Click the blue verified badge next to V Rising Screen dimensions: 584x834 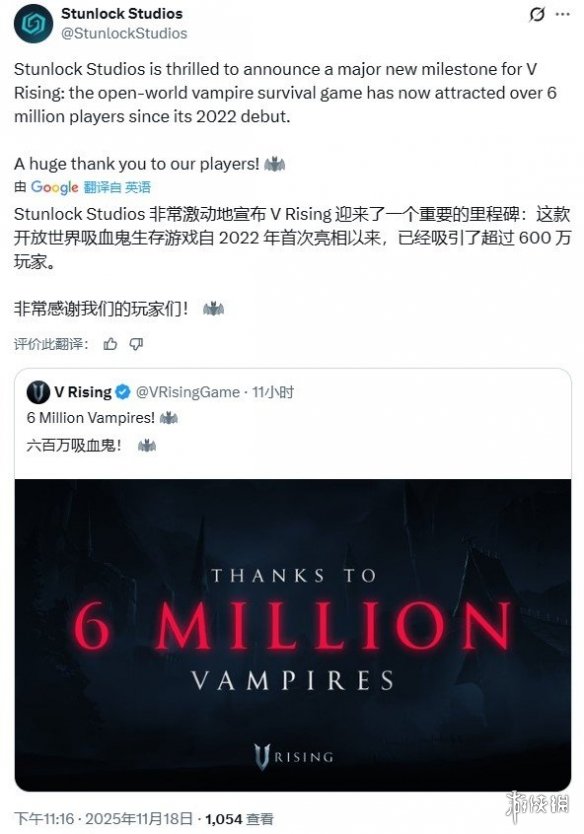coord(123,392)
